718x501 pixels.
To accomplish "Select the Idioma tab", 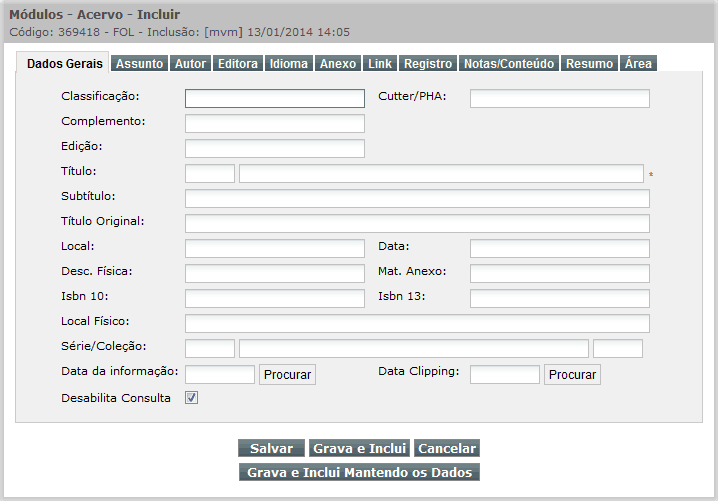I will [288, 63].
